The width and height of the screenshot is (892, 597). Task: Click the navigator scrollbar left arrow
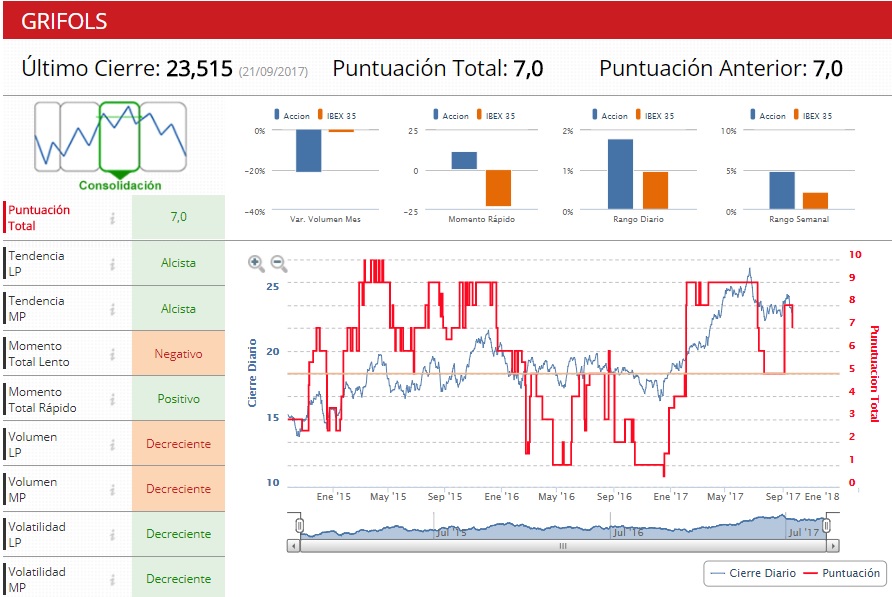pyautogui.click(x=293, y=546)
